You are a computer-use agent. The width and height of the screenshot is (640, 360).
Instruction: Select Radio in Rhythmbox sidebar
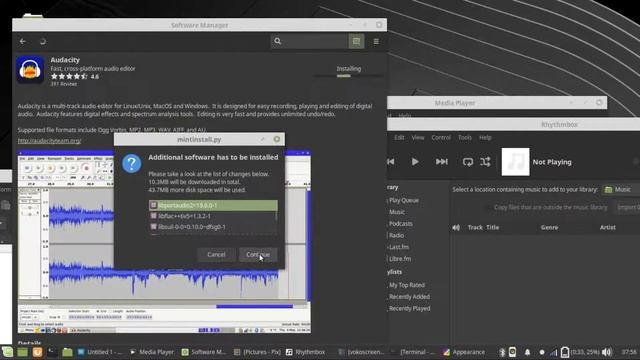tap(396, 235)
